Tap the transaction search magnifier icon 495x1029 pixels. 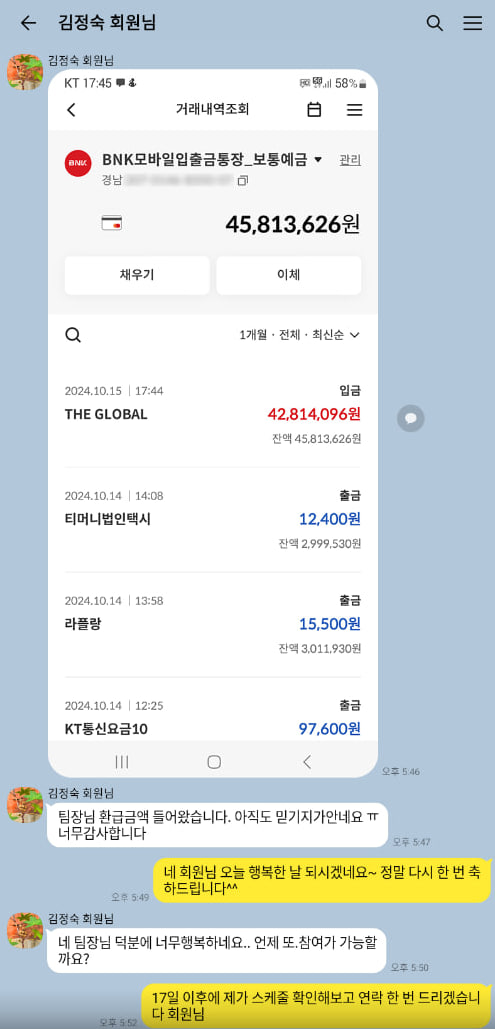pos(74,335)
